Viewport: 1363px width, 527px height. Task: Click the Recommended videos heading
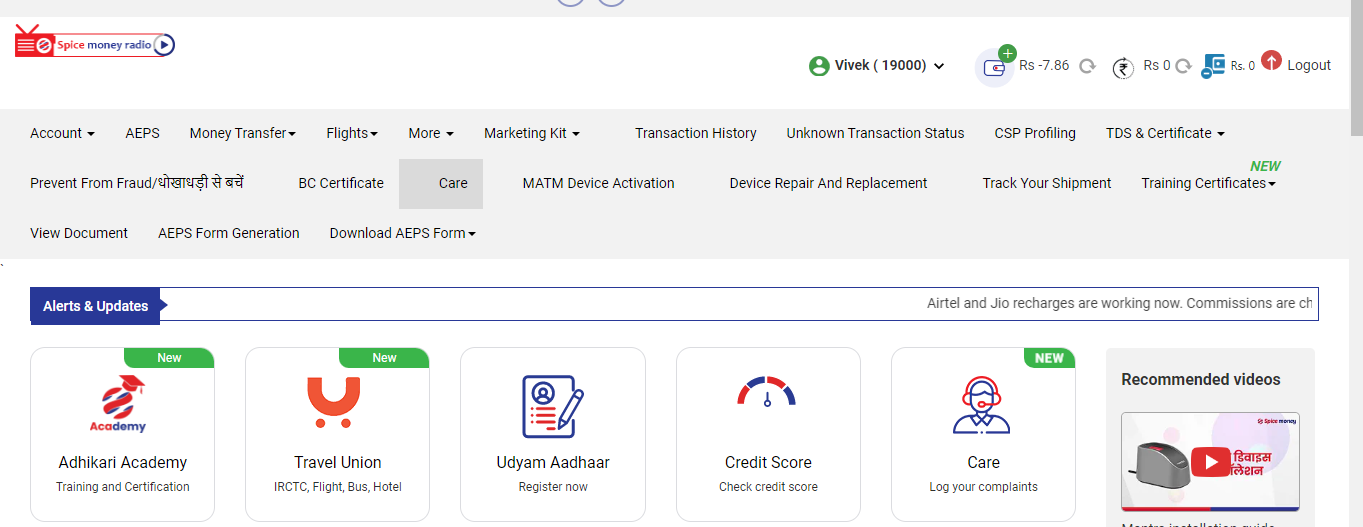tap(1201, 379)
